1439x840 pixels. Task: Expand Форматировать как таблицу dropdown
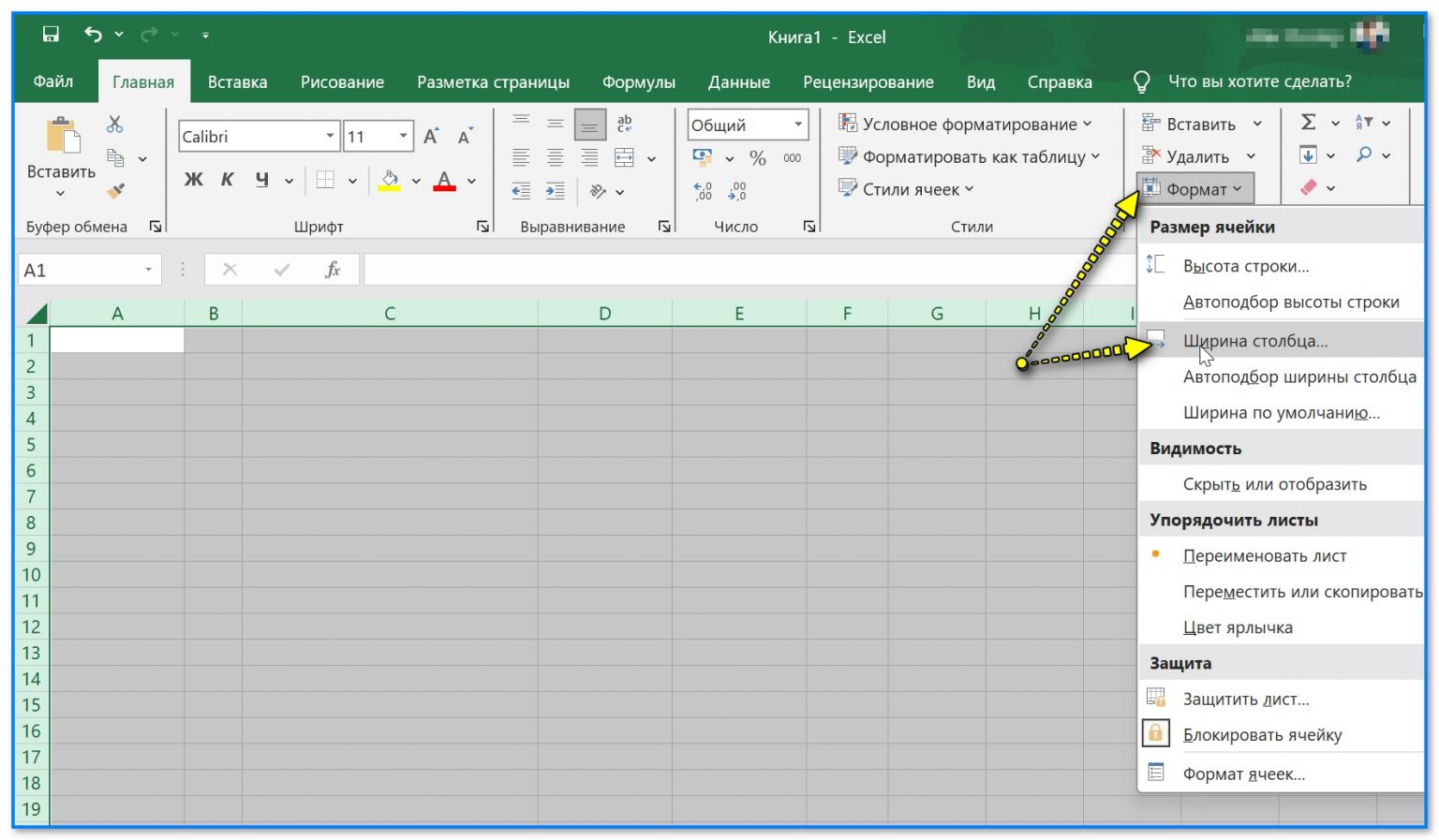(x=1095, y=156)
